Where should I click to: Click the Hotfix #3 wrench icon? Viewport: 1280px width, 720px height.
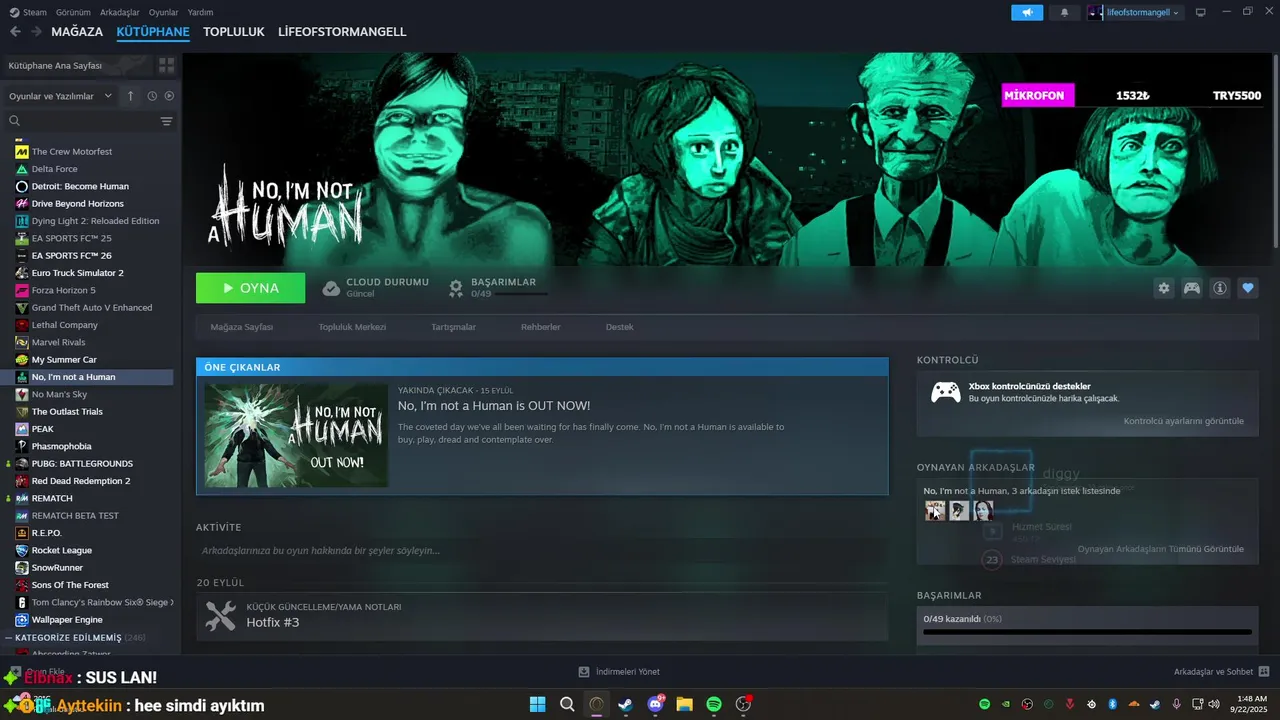221,616
